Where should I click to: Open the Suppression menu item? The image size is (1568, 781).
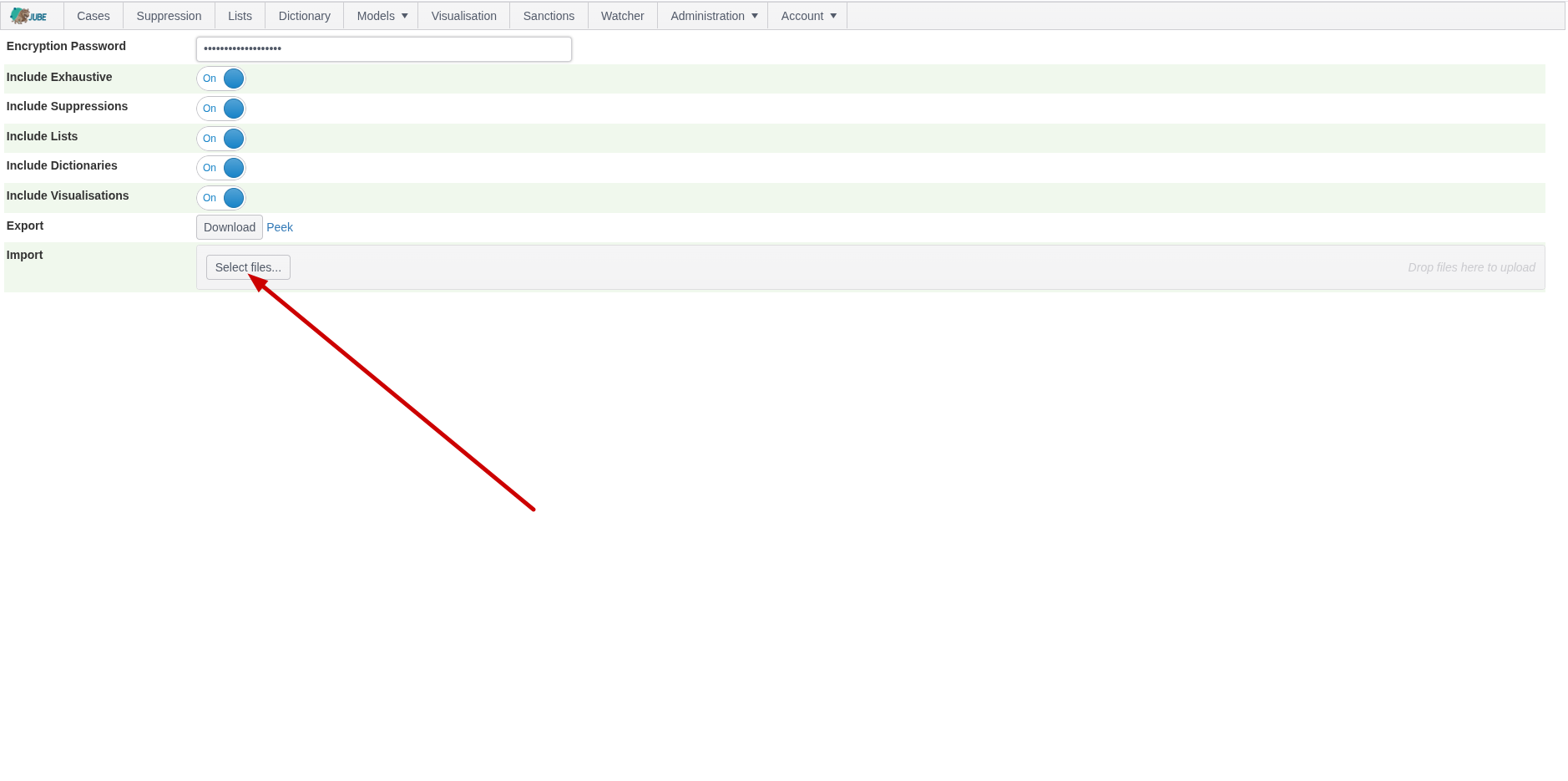pyautogui.click(x=169, y=16)
